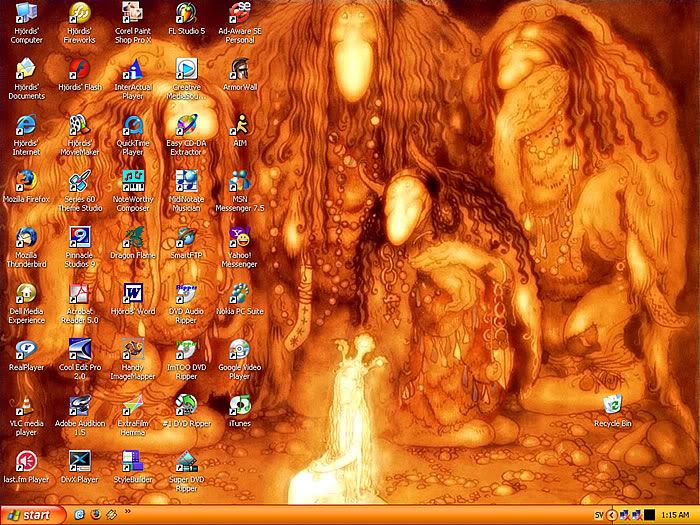Image resolution: width=700 pixels, height=525 pixels.
Task: Open the SV language bar indicator
Action: 599,516
